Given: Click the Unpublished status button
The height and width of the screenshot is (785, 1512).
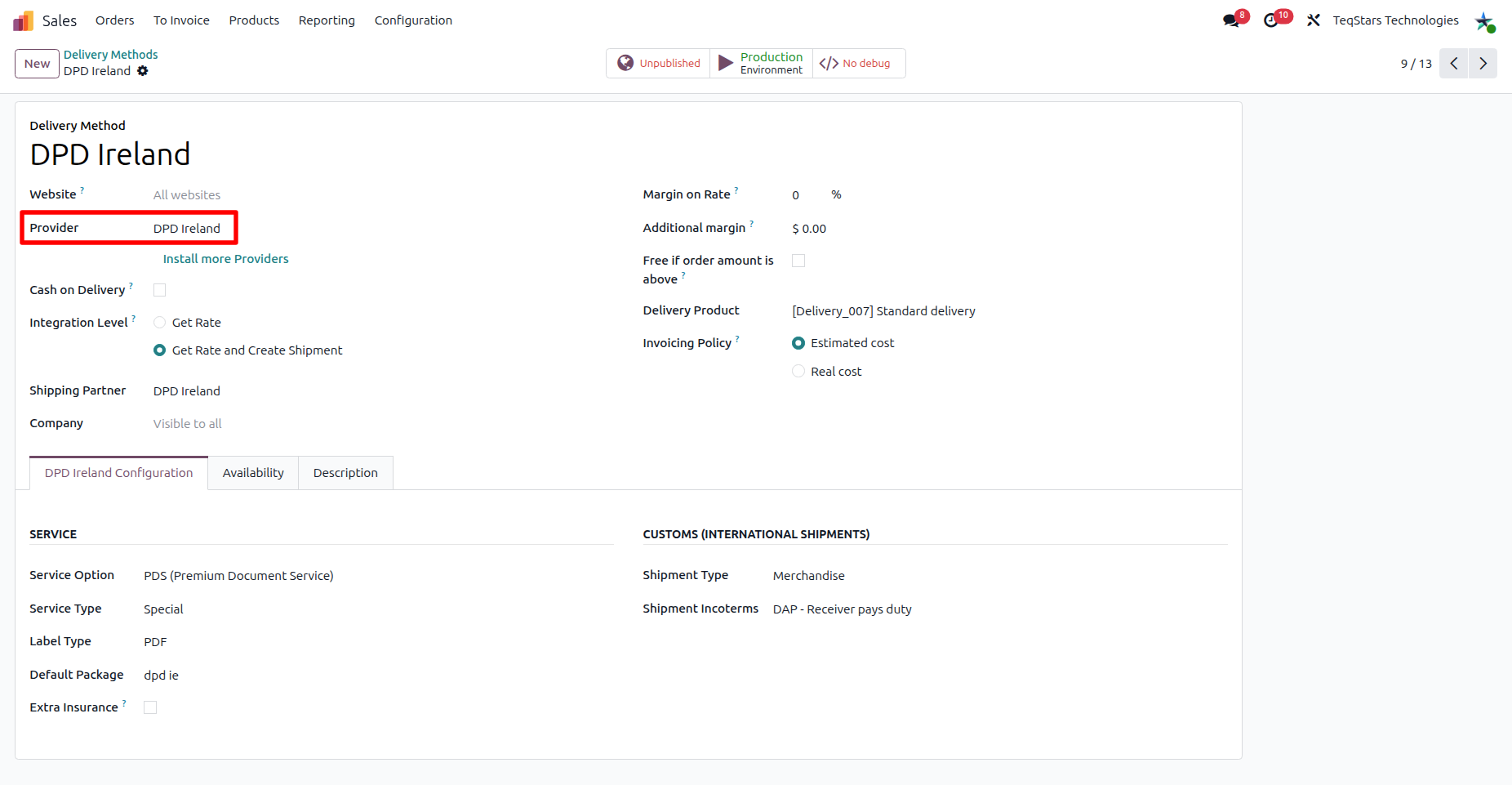Looking at the screenshot, I should point(658,63).
